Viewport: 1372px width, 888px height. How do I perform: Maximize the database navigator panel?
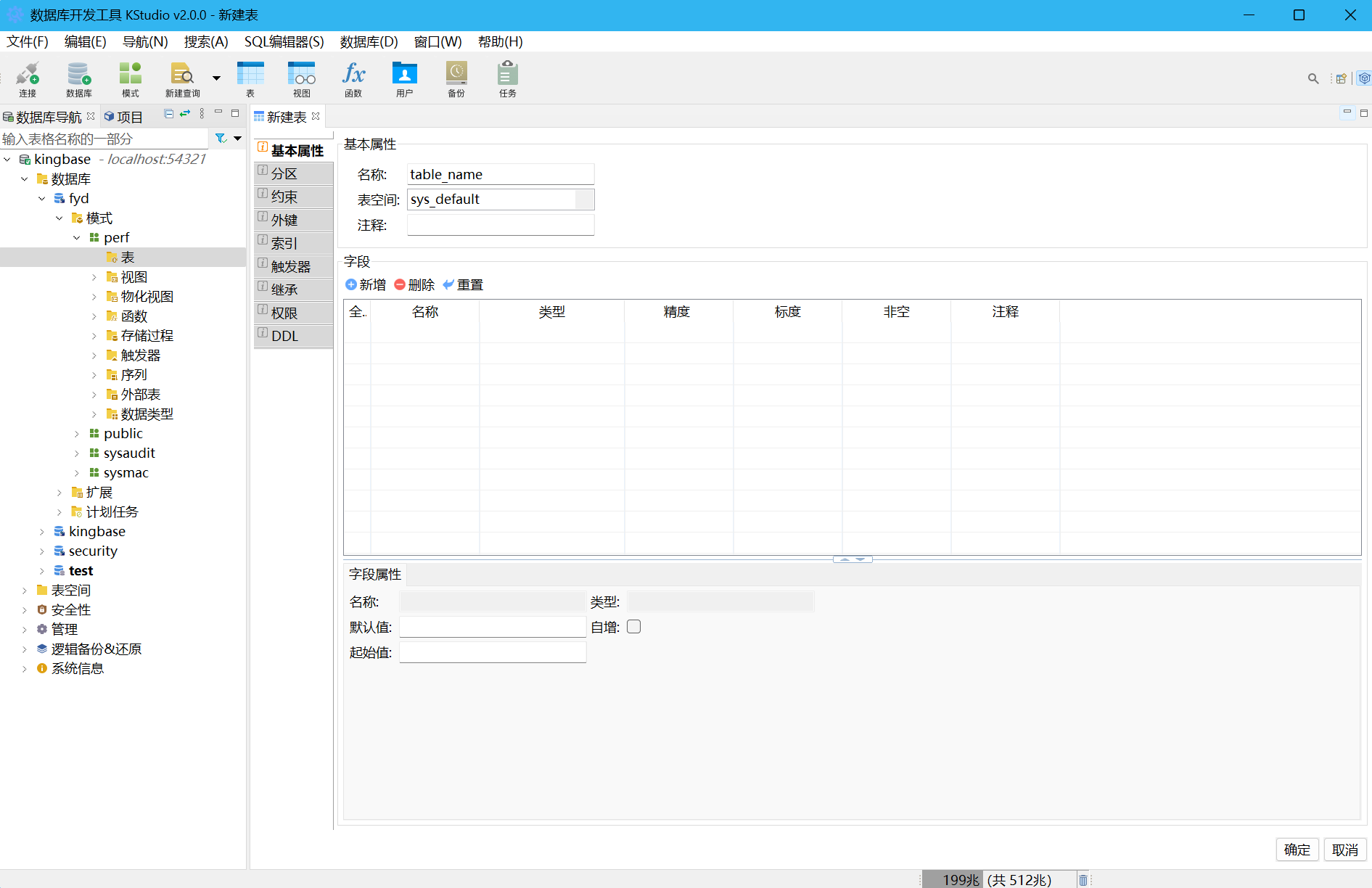click(x=235, y=113)
